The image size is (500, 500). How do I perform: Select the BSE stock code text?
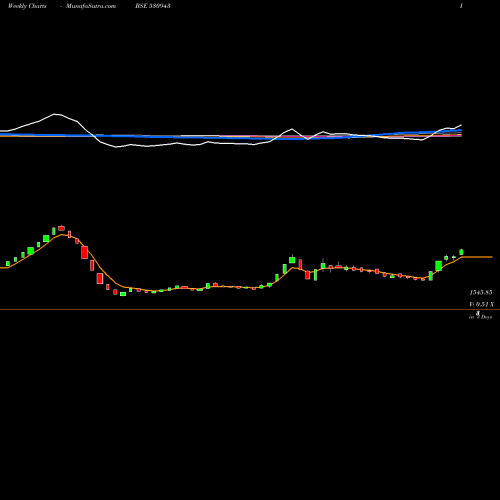coord(153,6)
